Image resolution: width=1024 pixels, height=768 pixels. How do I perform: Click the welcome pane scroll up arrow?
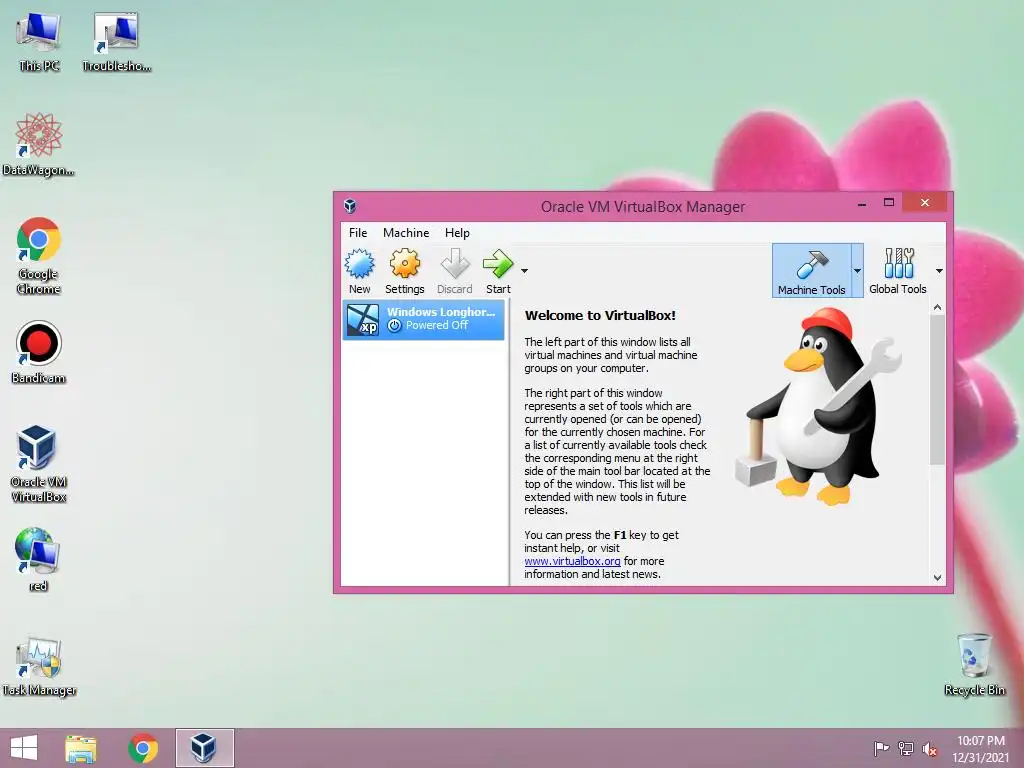tap(937, 307)
